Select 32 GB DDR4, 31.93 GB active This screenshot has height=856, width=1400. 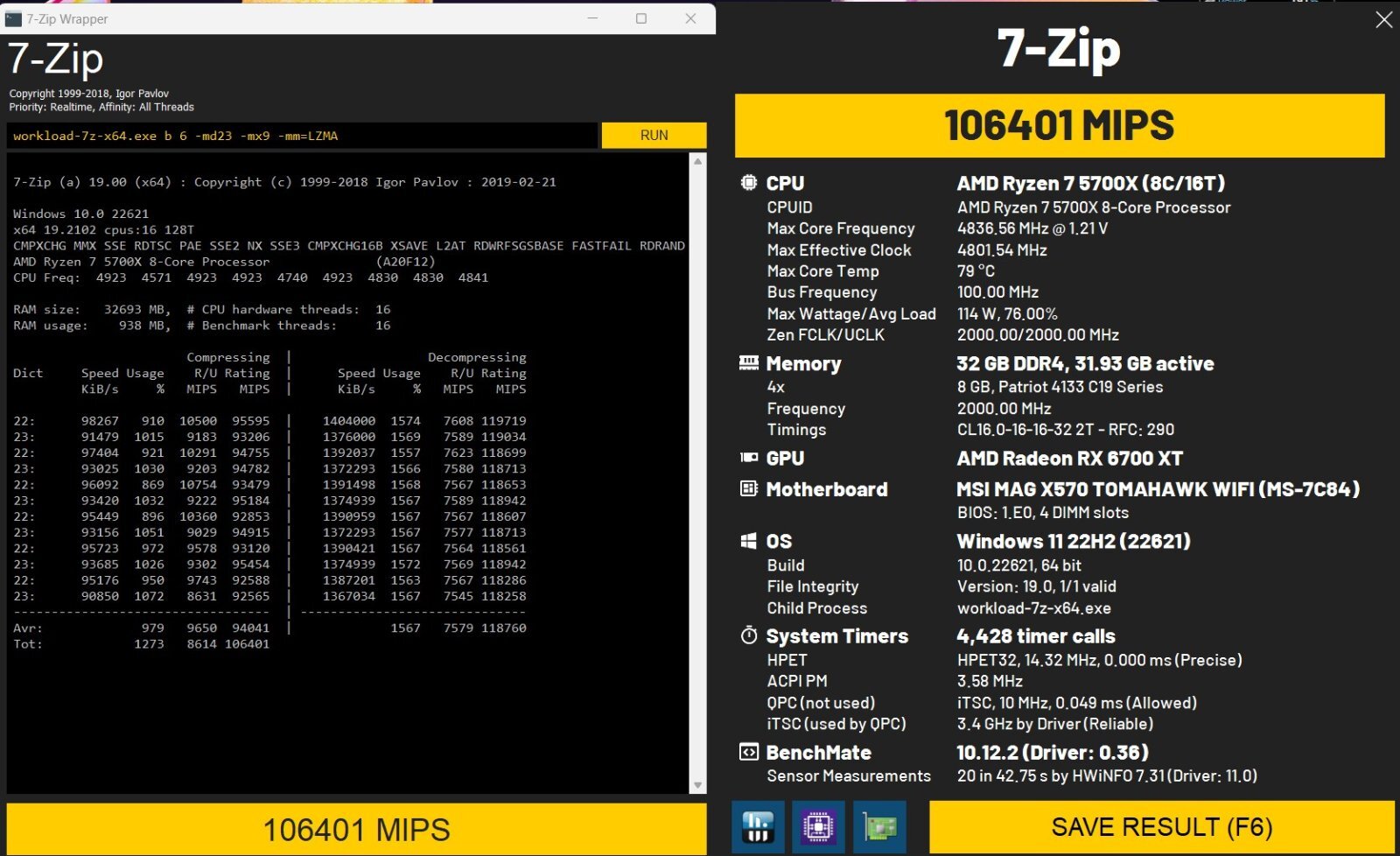point(1085,363)
